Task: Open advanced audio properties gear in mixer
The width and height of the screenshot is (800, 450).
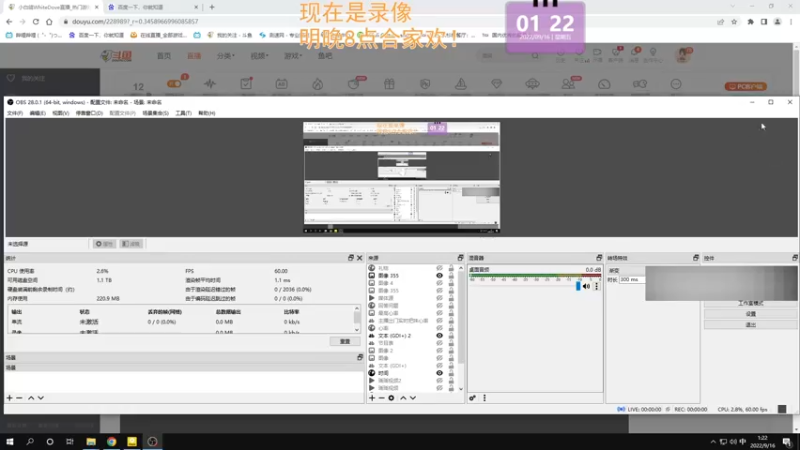Action: click(472, 398)
